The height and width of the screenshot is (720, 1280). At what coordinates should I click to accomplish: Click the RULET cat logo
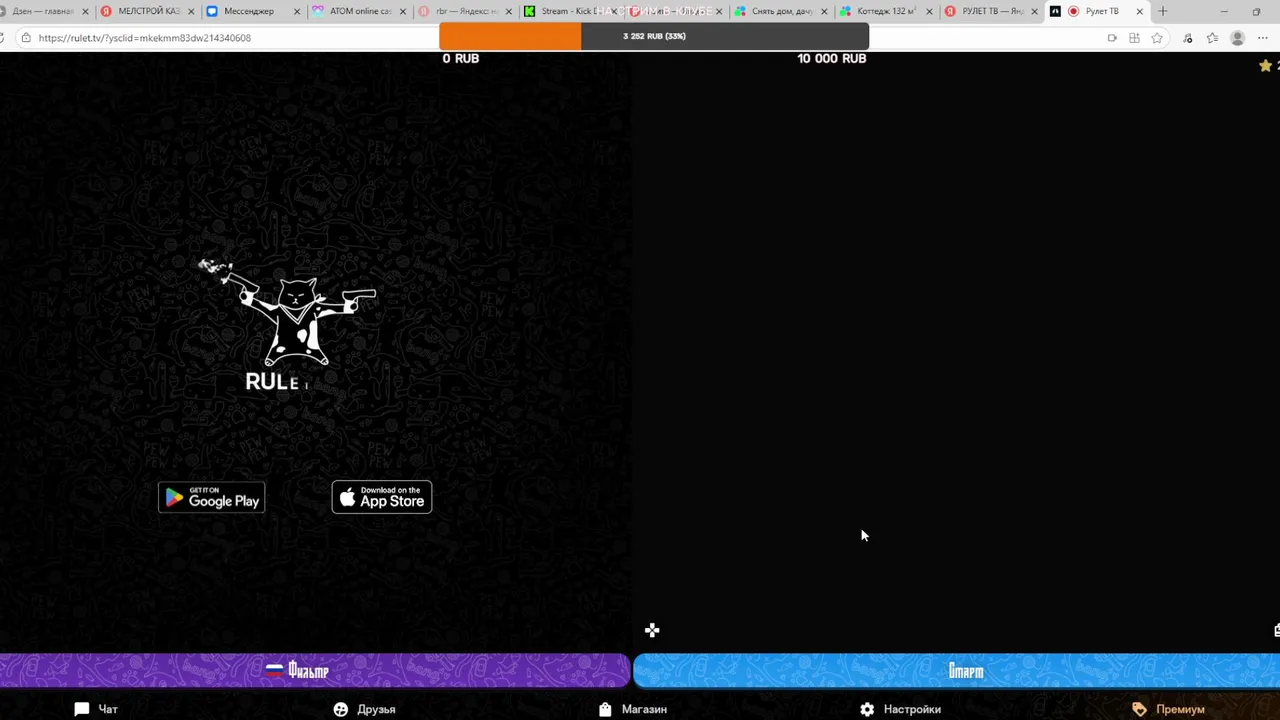(288, 325)
